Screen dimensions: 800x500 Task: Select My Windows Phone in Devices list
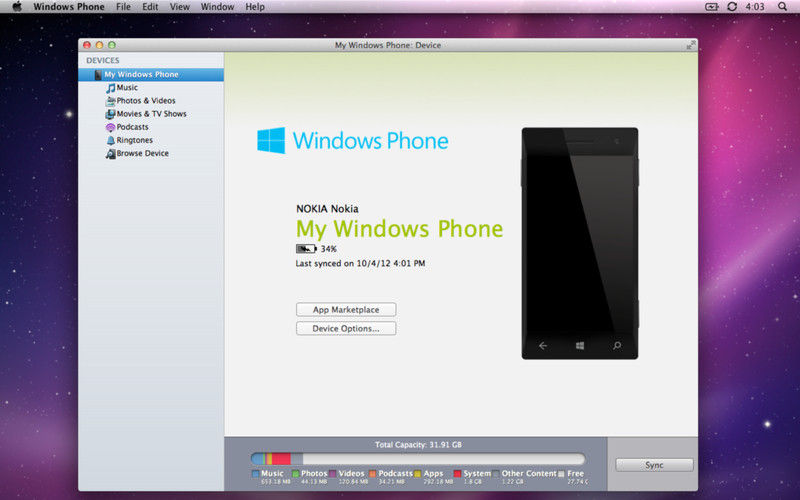click(x=151, y=74)
